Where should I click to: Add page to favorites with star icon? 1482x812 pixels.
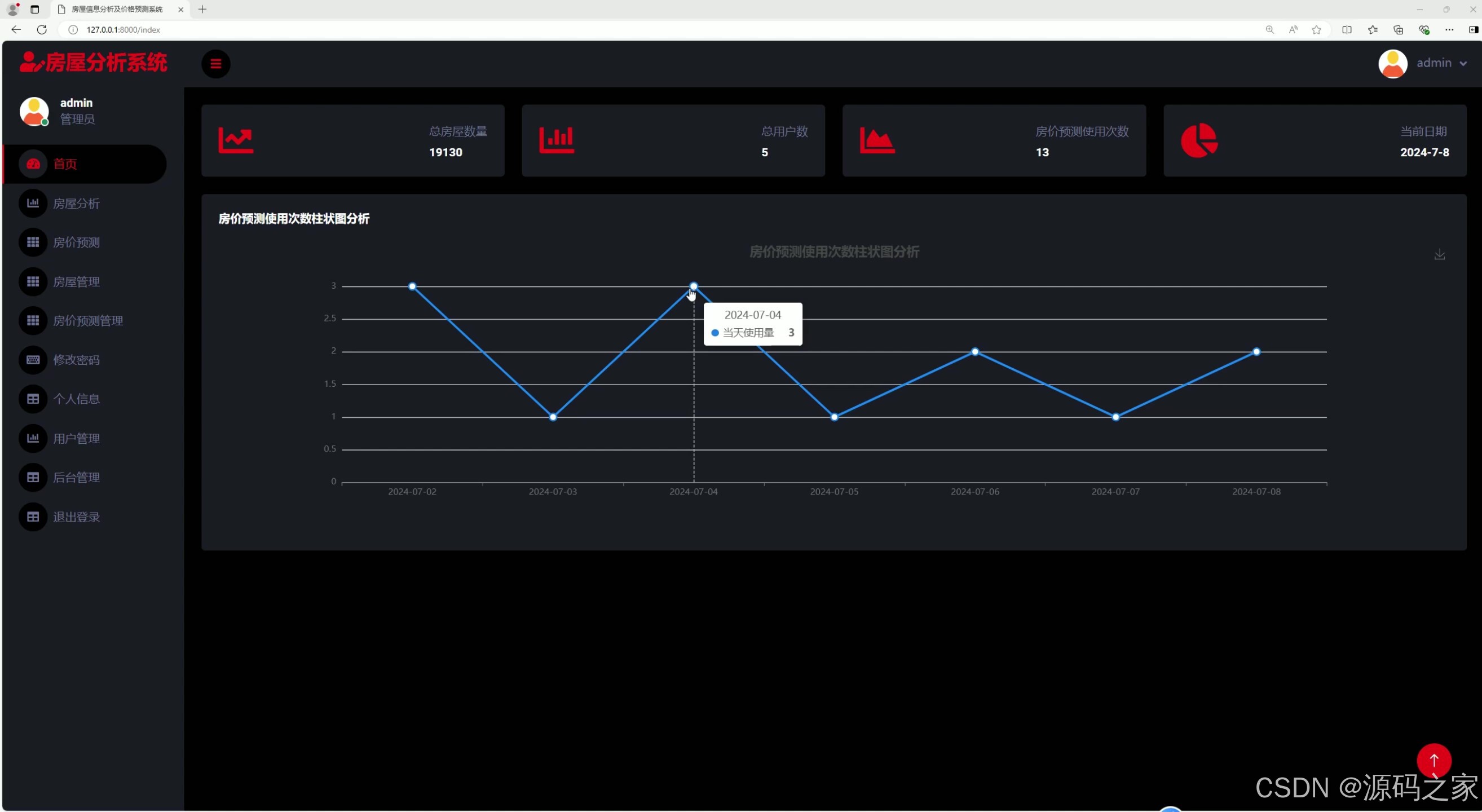coord(1316,30)
